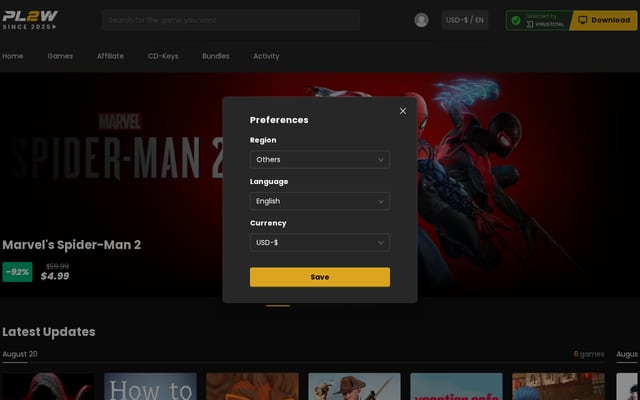Open the Region dropdown showing Others
Viewport: 640px width, 400px height.
(320, 160)
